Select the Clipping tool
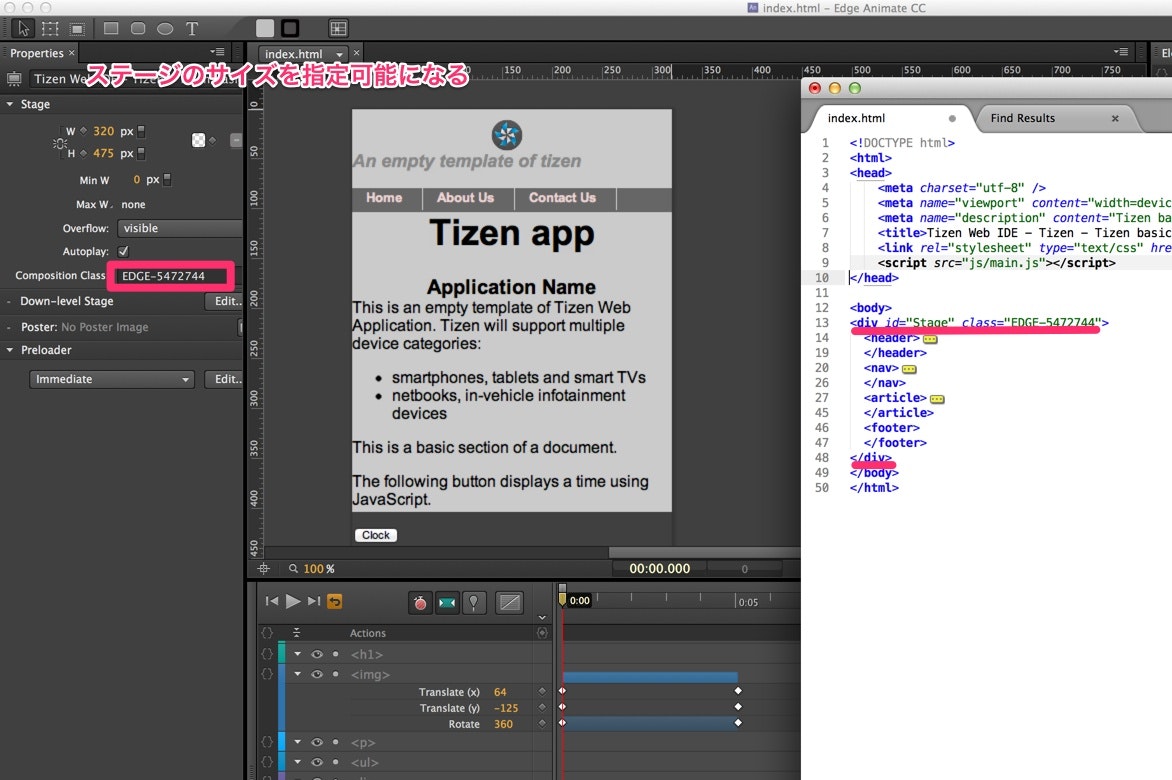This screenshot has height=780, width=1172. click(77, 28)
